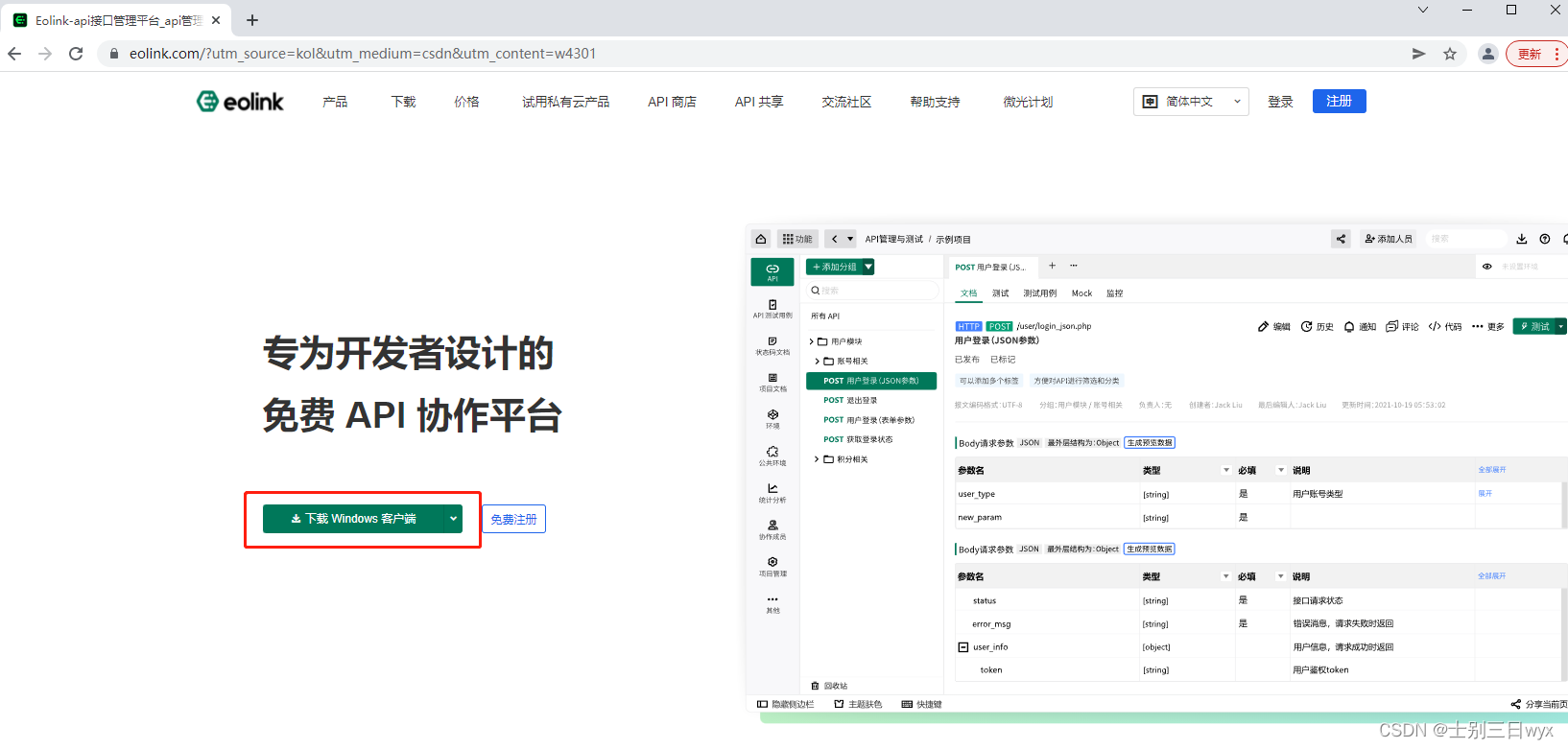
Task: Open the browser profile avatar icon
Action: pos(1487,54)
